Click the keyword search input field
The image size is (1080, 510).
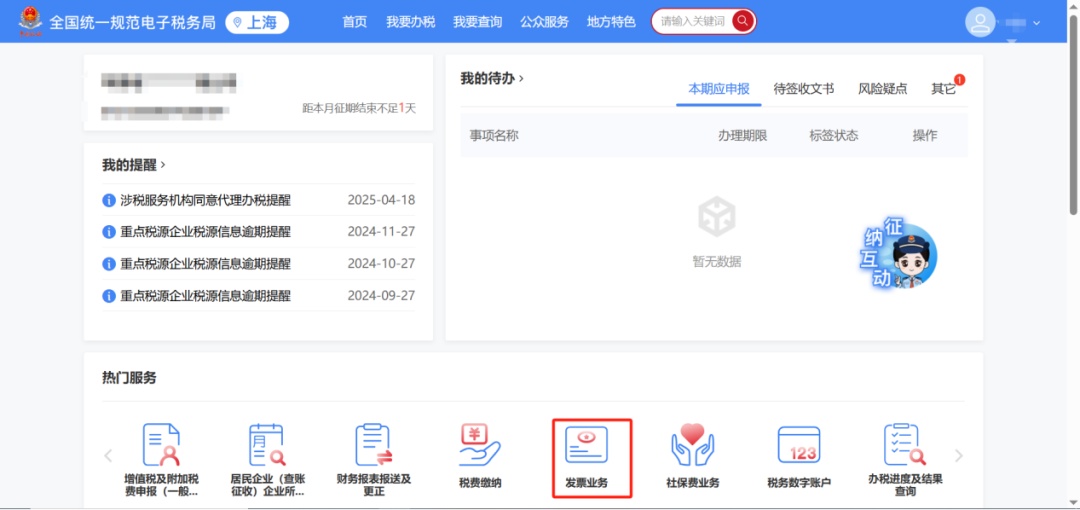coord(692,21)
